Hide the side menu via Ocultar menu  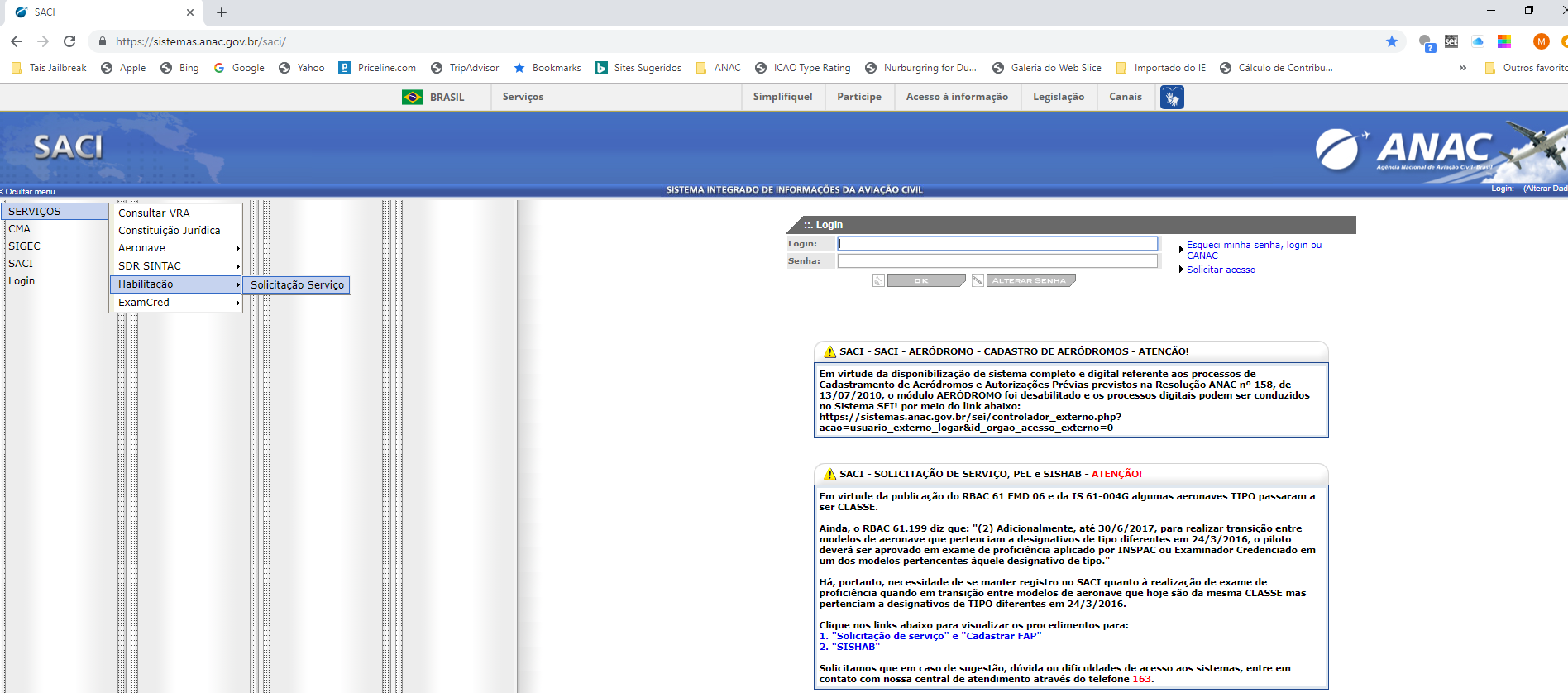click(30, 192)
